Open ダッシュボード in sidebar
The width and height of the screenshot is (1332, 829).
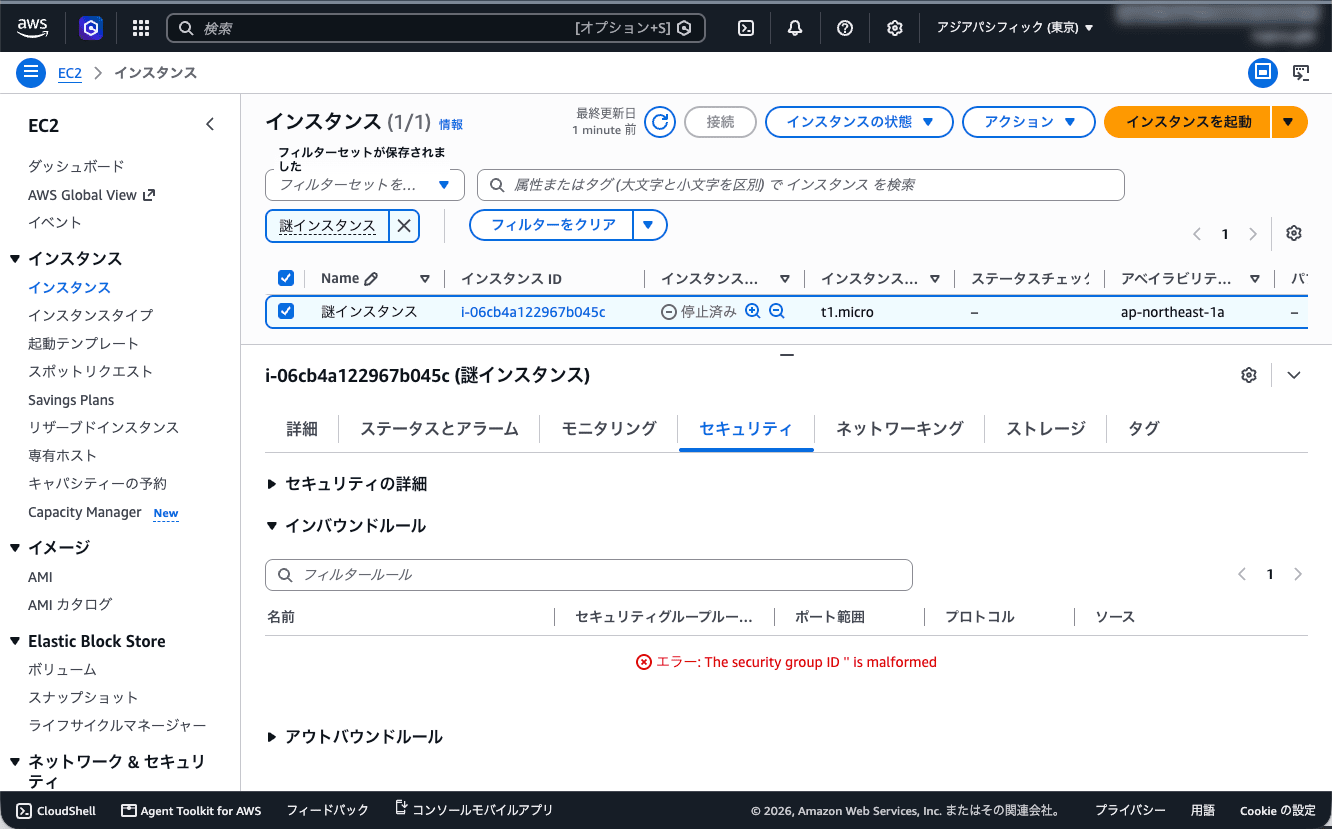[76, 166]
